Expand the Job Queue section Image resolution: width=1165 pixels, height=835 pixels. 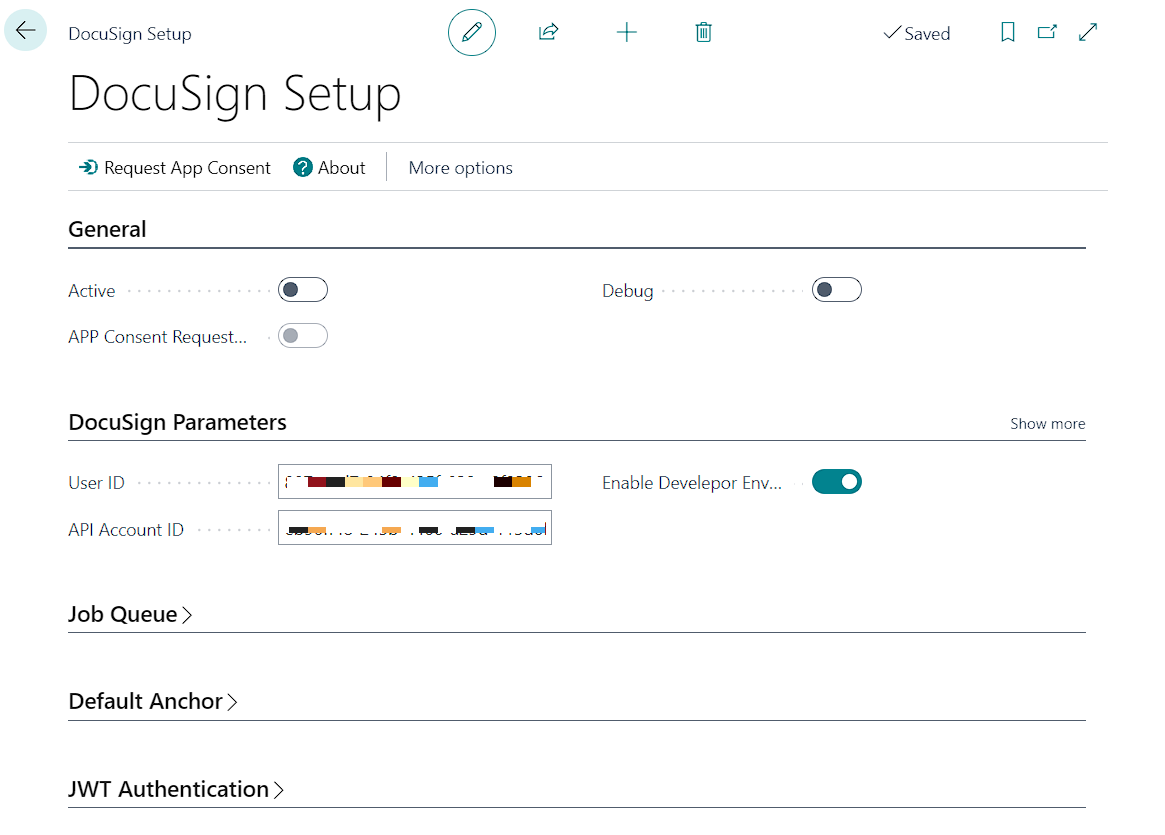(130, 614)
